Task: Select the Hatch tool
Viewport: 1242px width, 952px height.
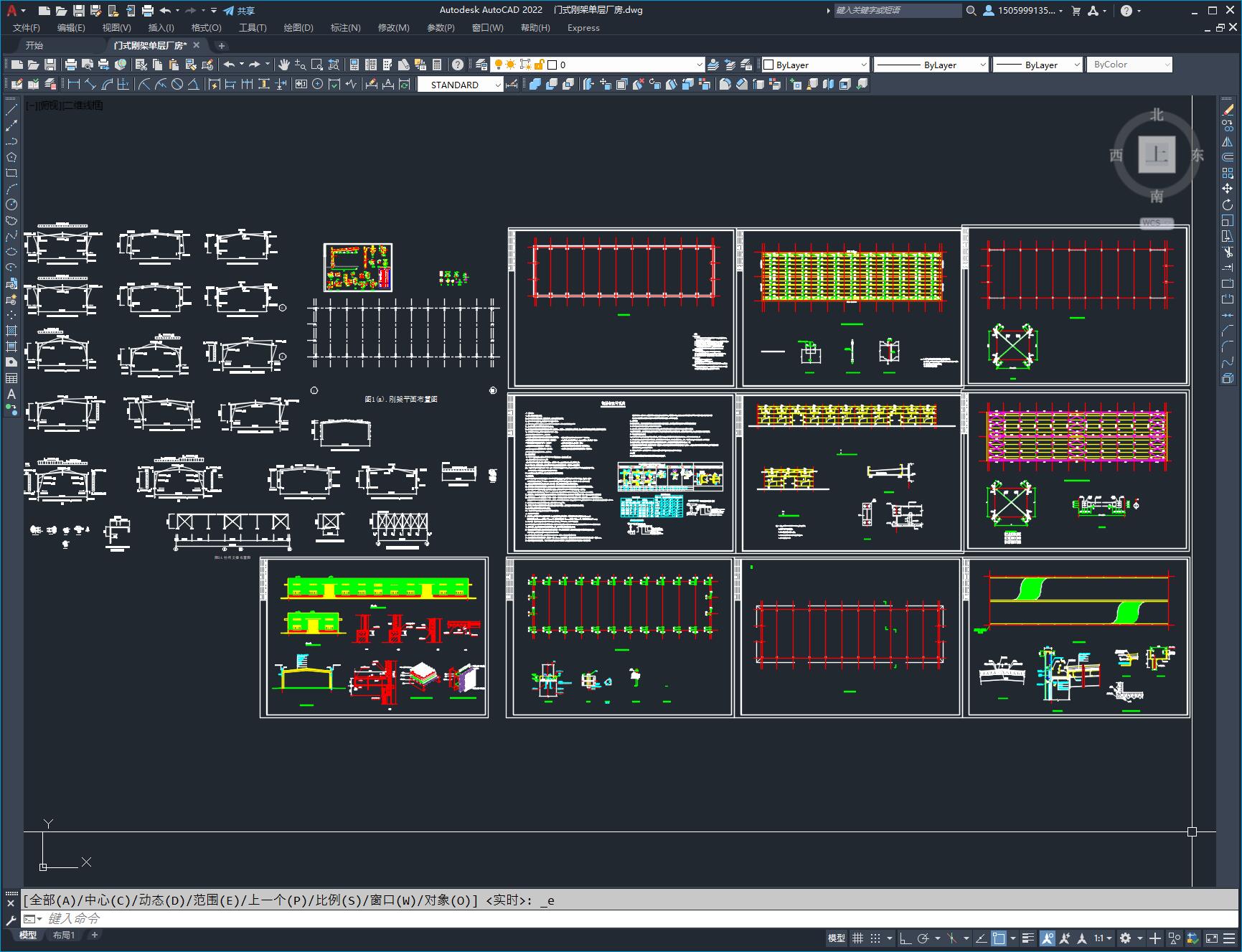Action: tap(11, 331)
